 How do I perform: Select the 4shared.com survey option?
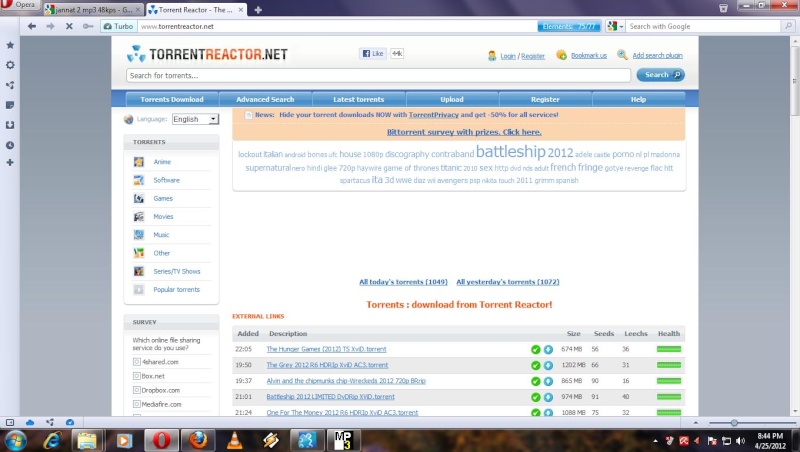pos(137,362)
